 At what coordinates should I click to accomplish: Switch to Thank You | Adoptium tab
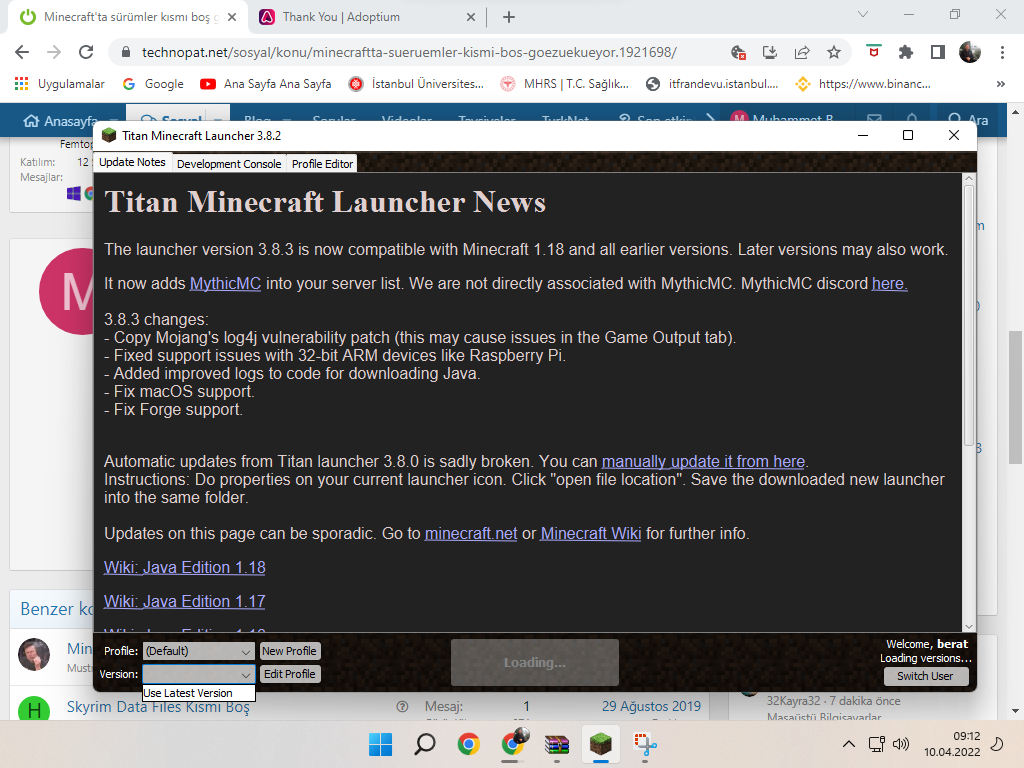click(366, 17)
